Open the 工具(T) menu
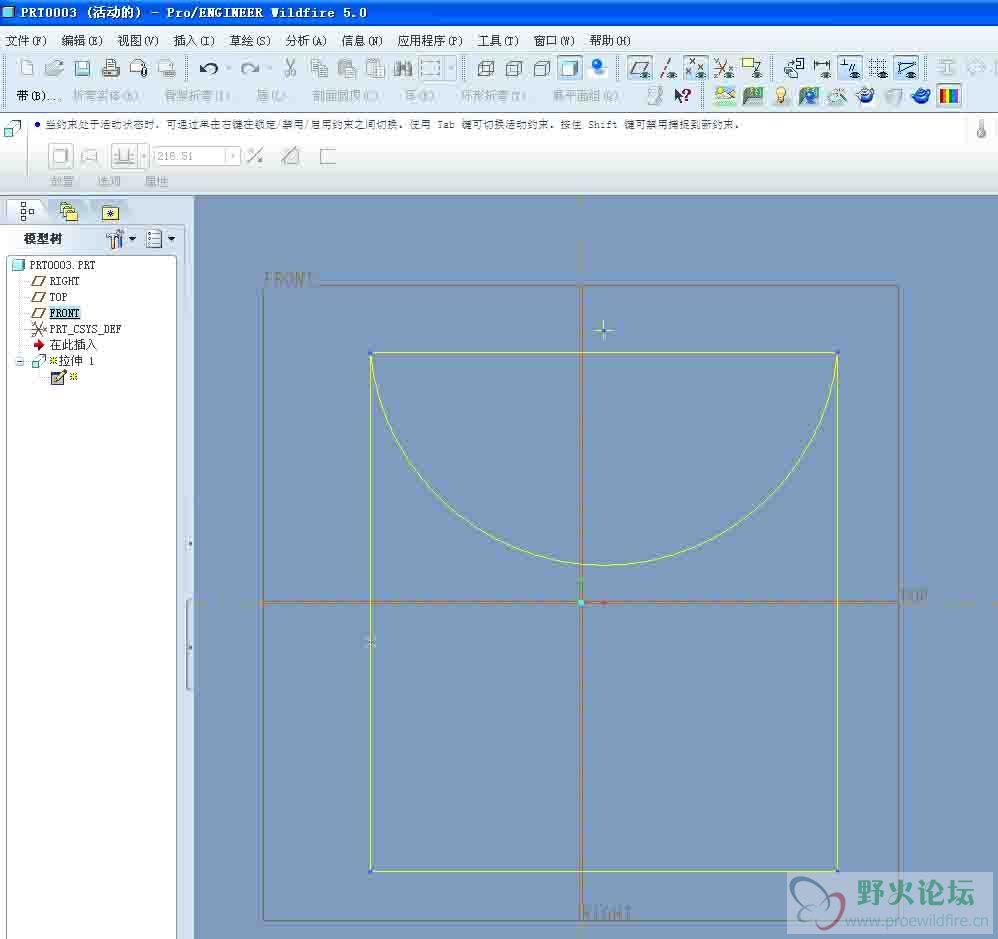Screen dimensions: 998x939 pos(498,41)
